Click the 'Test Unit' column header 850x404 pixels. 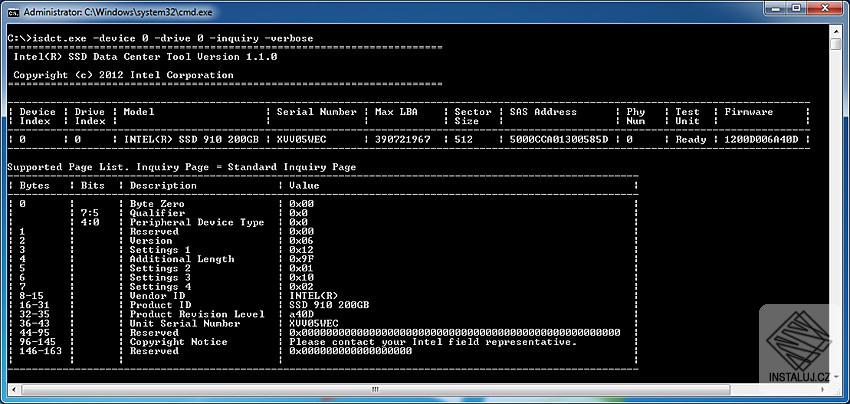pos(687,117)
